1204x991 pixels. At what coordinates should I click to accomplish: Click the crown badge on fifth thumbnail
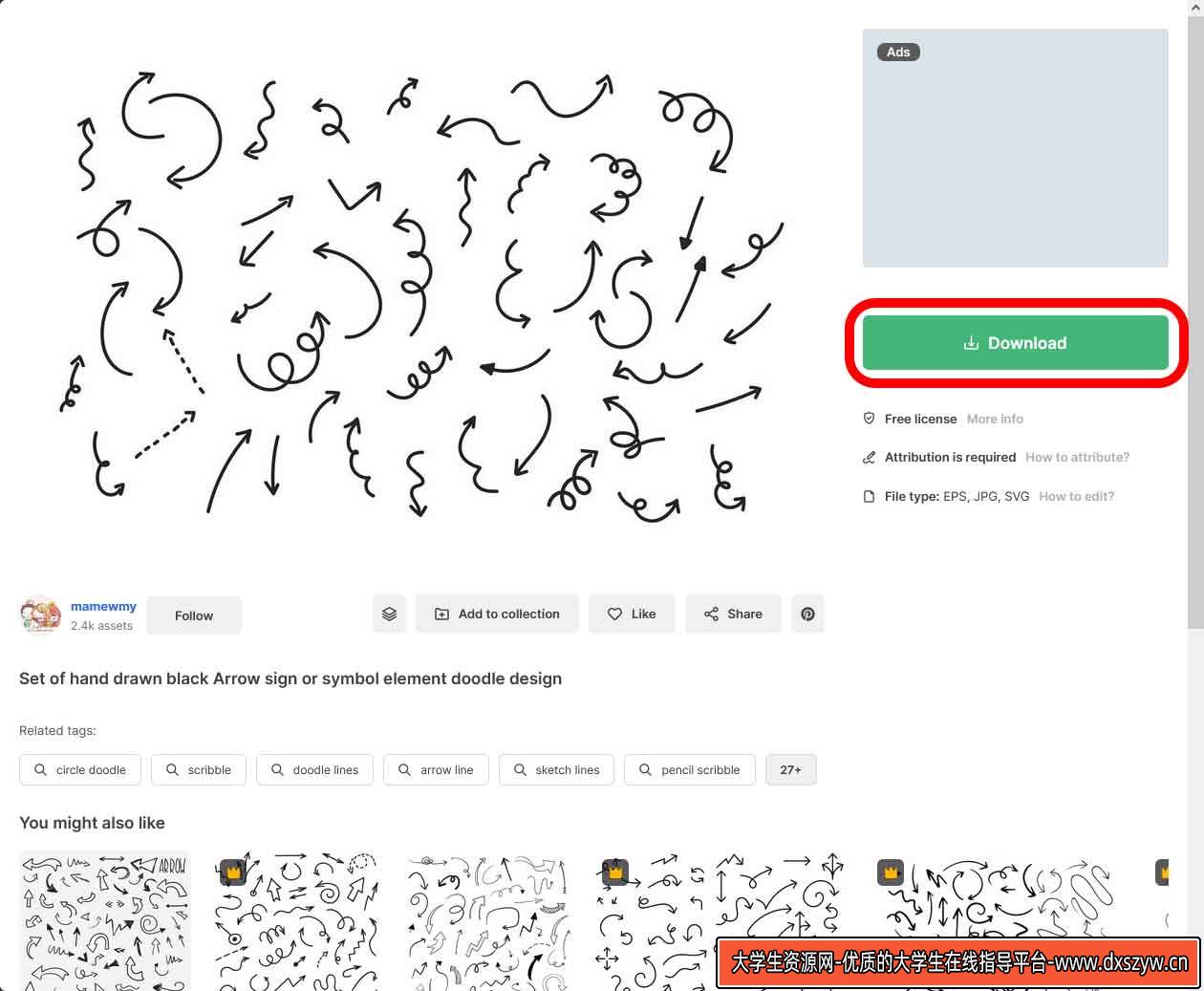[x=890, y=872]
